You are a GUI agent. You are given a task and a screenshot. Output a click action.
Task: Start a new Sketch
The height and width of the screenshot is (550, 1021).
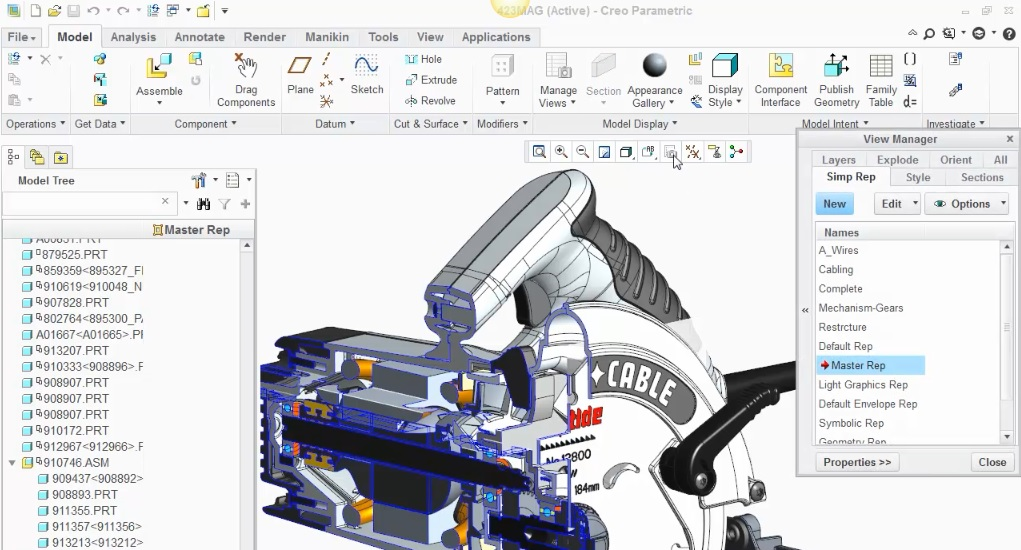(367, 74)
